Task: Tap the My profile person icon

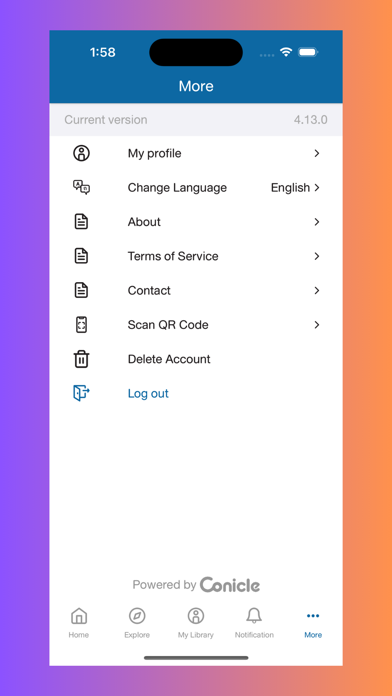Action: tap(81, 153)
